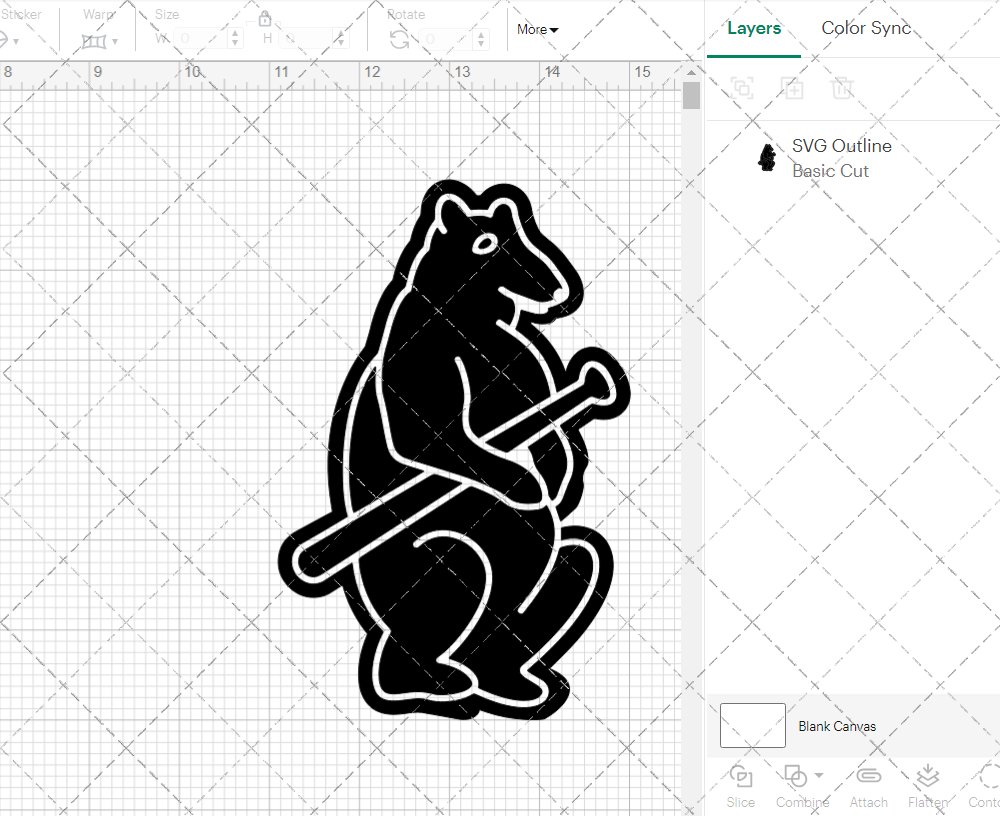Click the Blank Canvas swatch
Screen dimensions: 1000x816
click(753, 725)
